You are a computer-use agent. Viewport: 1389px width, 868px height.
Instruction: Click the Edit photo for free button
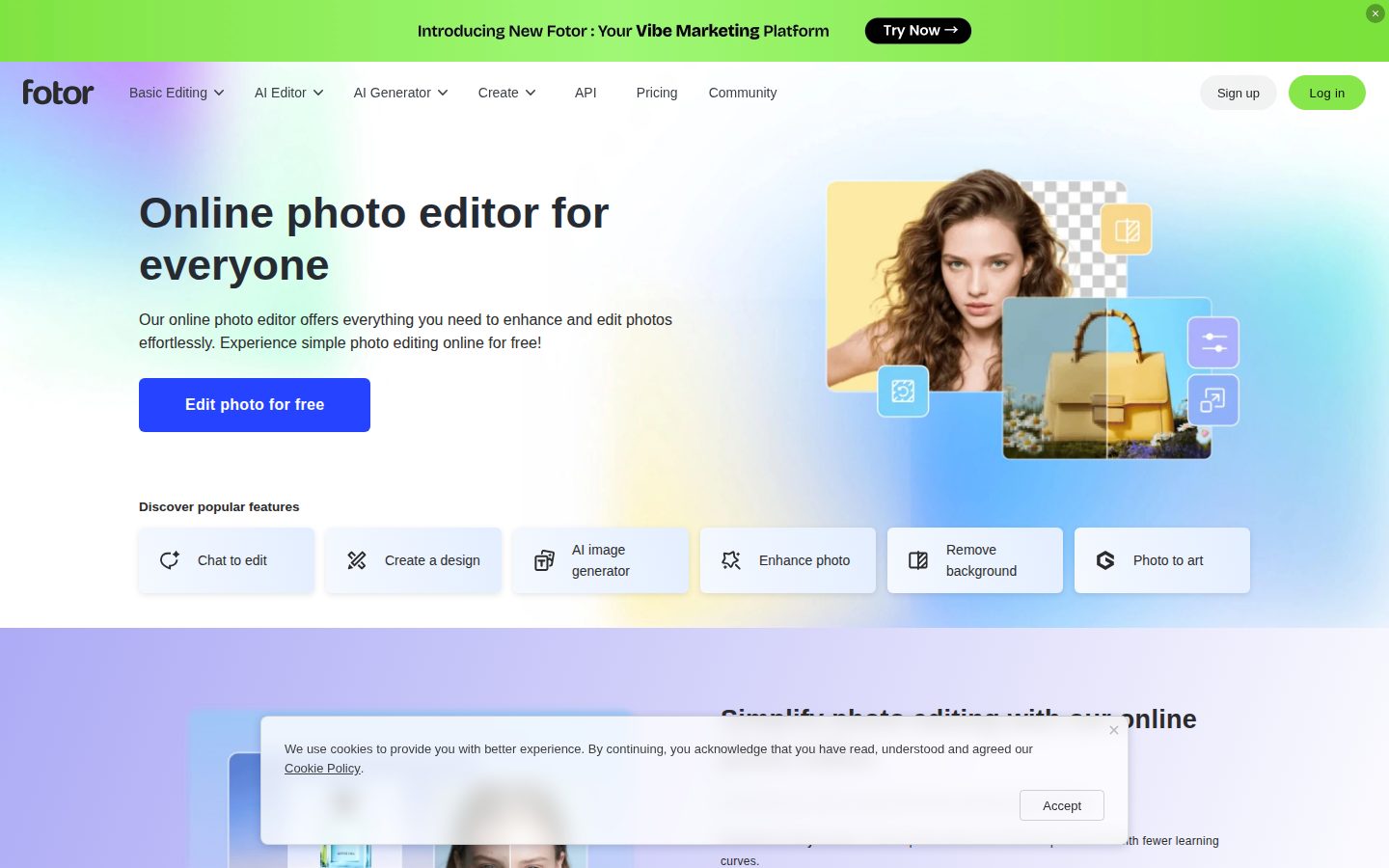tap(255, 405)
